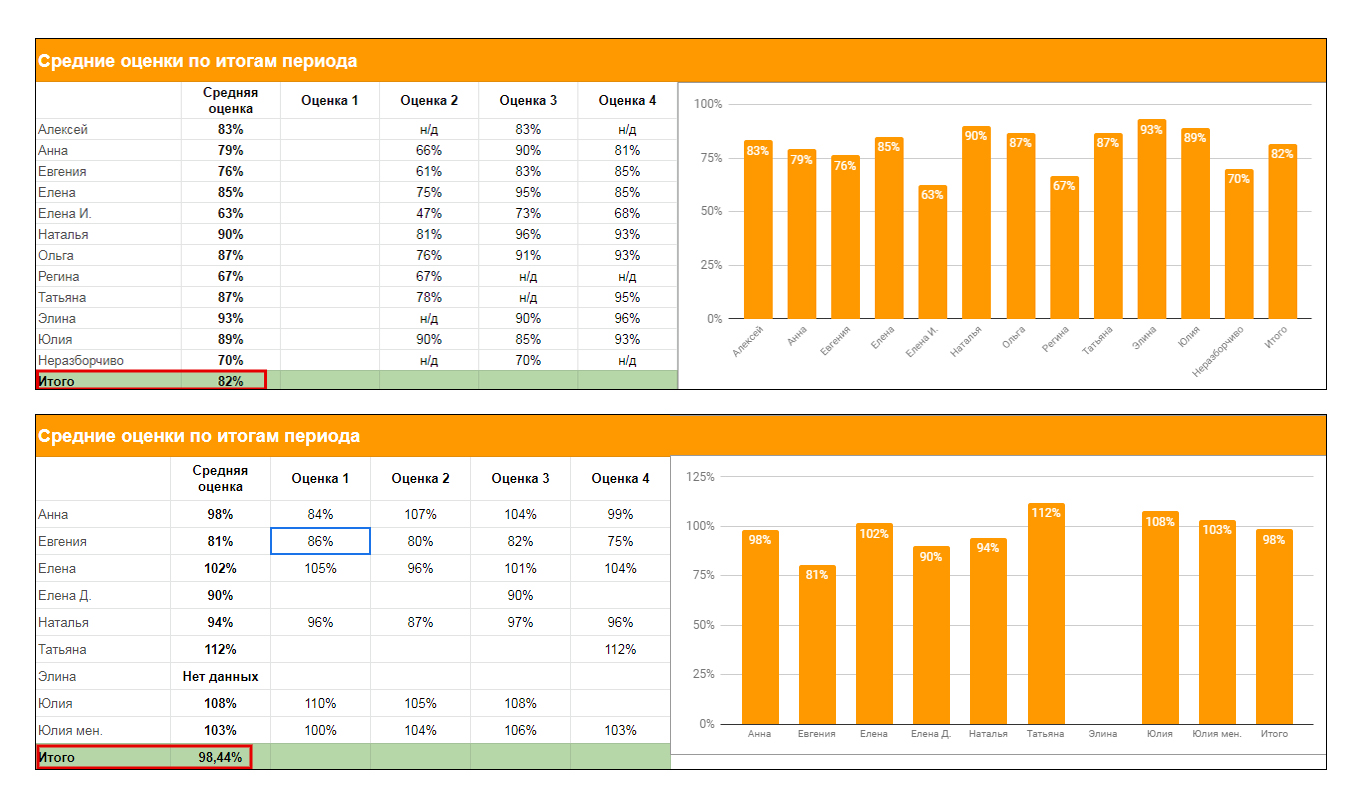Click the 90% chart bar for Елена Д.

931,635
